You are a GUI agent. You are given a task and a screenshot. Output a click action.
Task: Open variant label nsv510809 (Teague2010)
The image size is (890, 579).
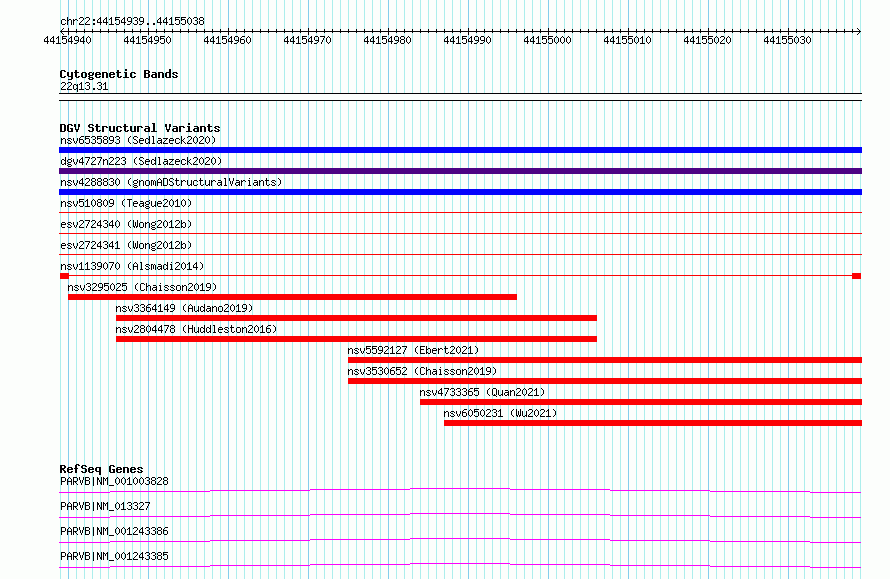pyautogui.click(x=126, y=203)
